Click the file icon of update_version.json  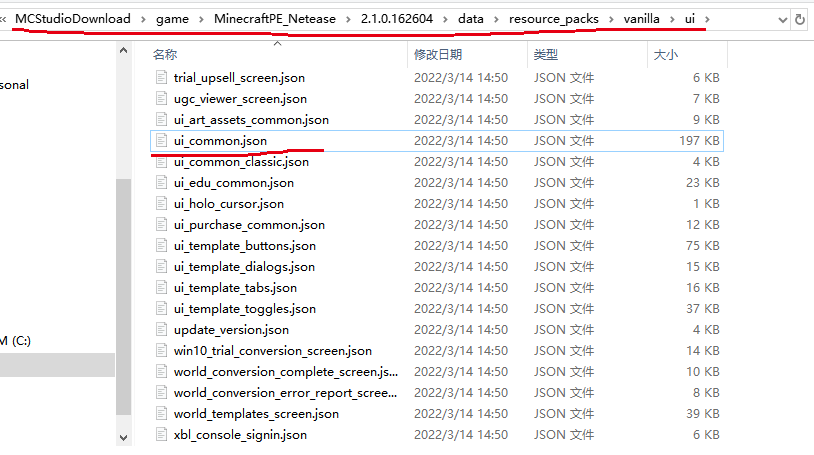161,329
